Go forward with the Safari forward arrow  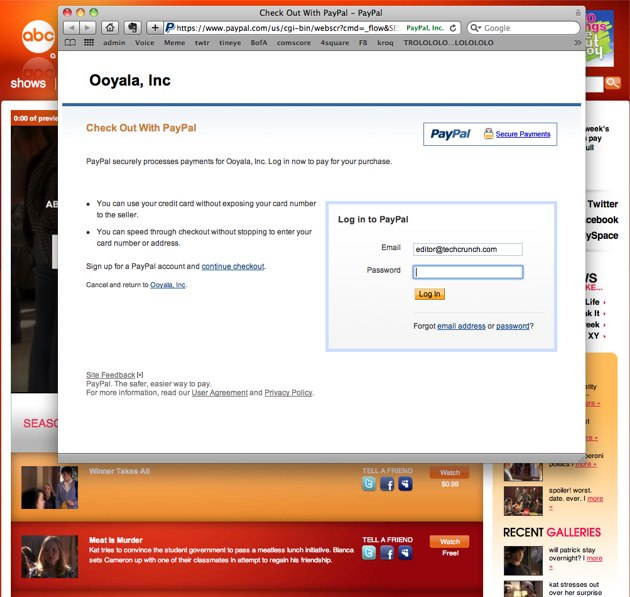tap(88, 28)
